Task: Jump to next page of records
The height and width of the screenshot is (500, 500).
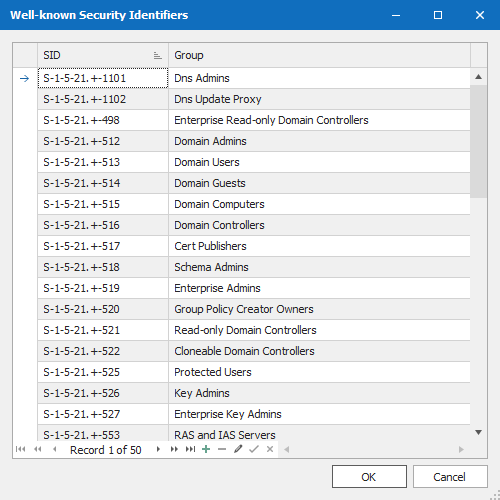Action: pos(174,449)
